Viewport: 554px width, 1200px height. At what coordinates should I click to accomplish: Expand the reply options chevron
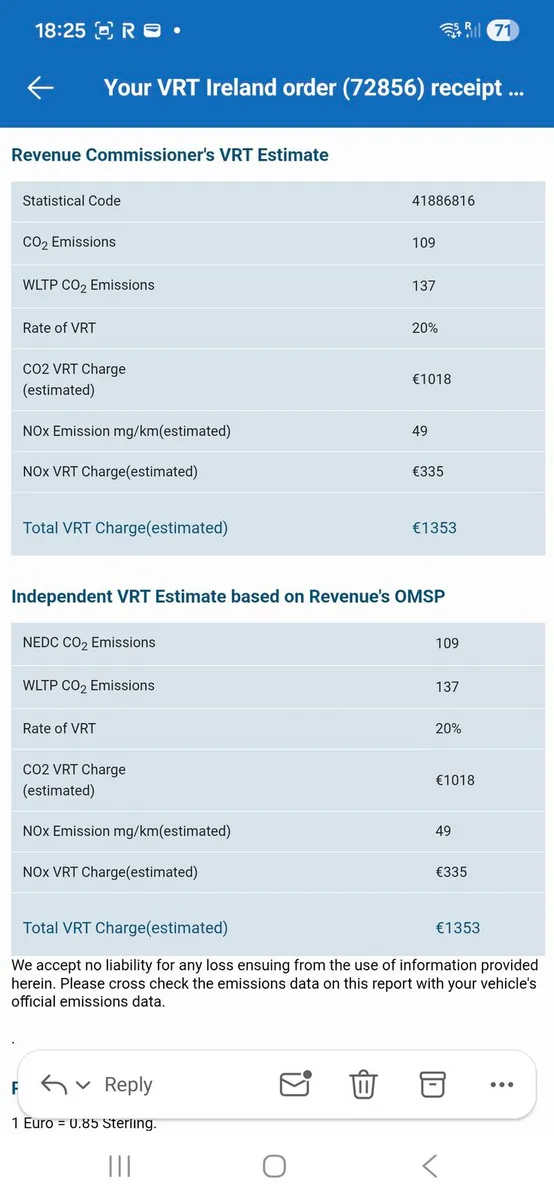point(83,1085)
